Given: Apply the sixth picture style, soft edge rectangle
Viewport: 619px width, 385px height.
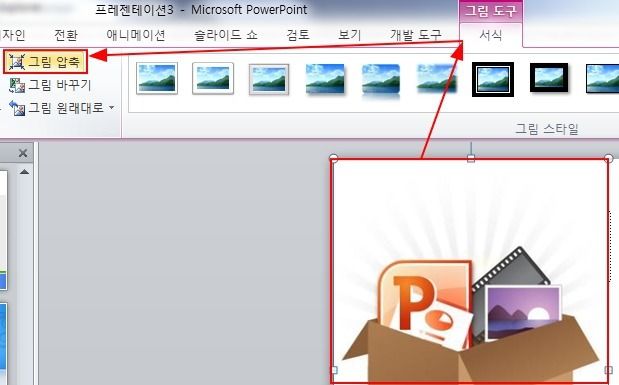Looking at the screenshot, I should tap(437, 79).
